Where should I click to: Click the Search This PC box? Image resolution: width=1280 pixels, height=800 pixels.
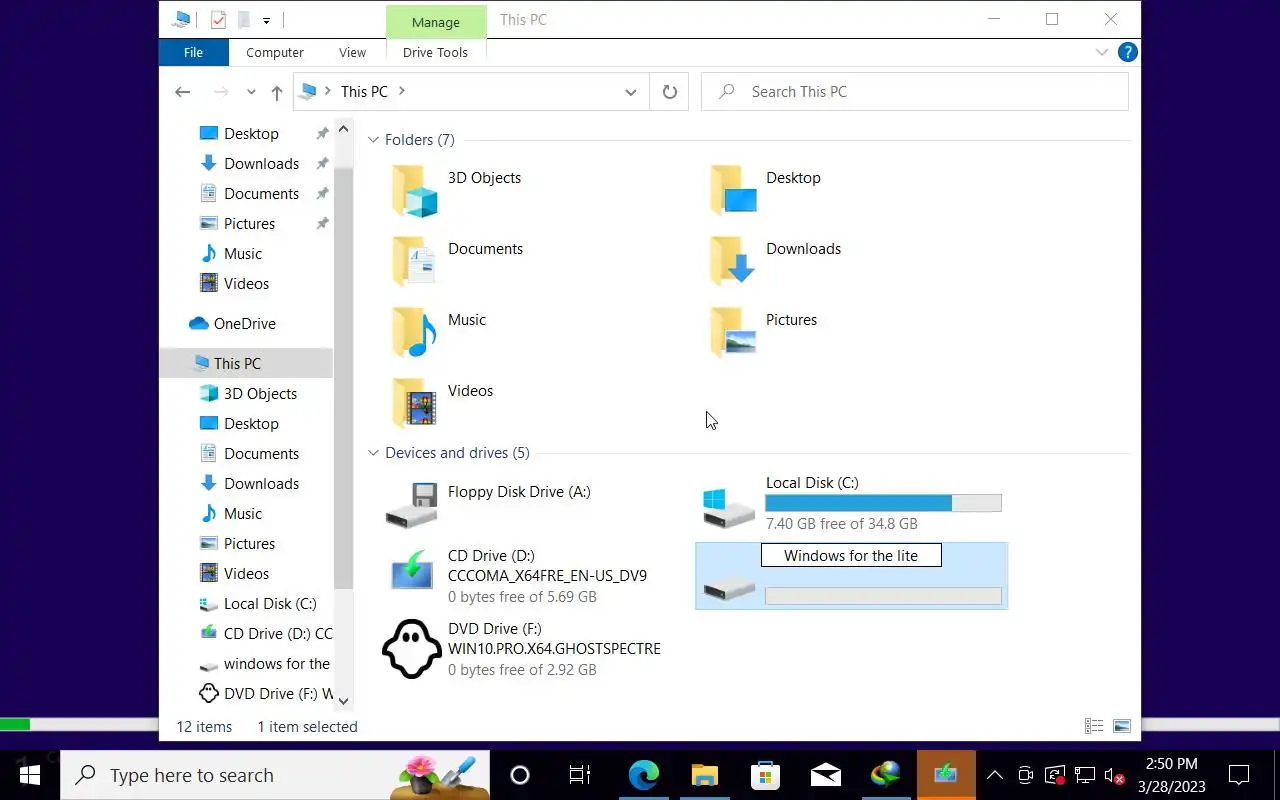(915, 92)
